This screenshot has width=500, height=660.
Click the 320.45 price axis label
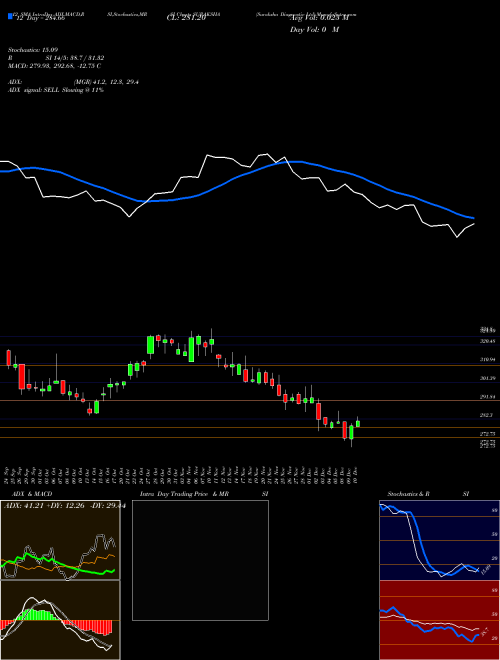point(487,341)
